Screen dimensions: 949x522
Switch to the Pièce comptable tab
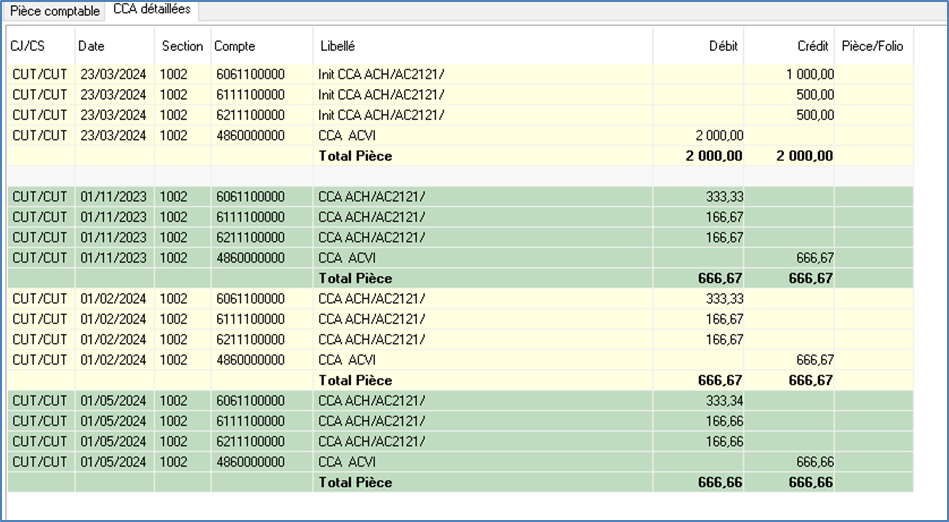(x=54, y=11)
